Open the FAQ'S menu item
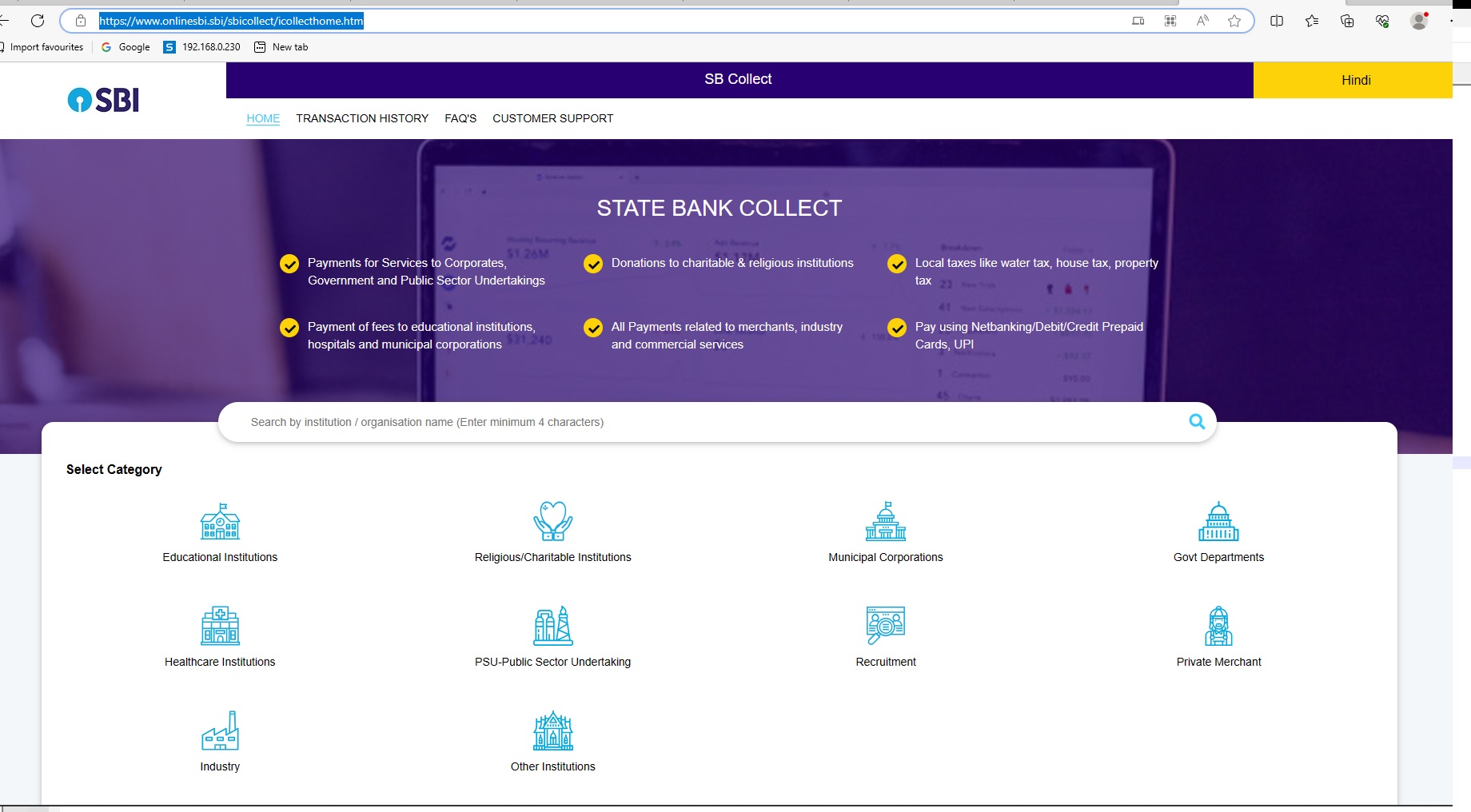Screen dimensions: 1471x812 coord(460,118)
